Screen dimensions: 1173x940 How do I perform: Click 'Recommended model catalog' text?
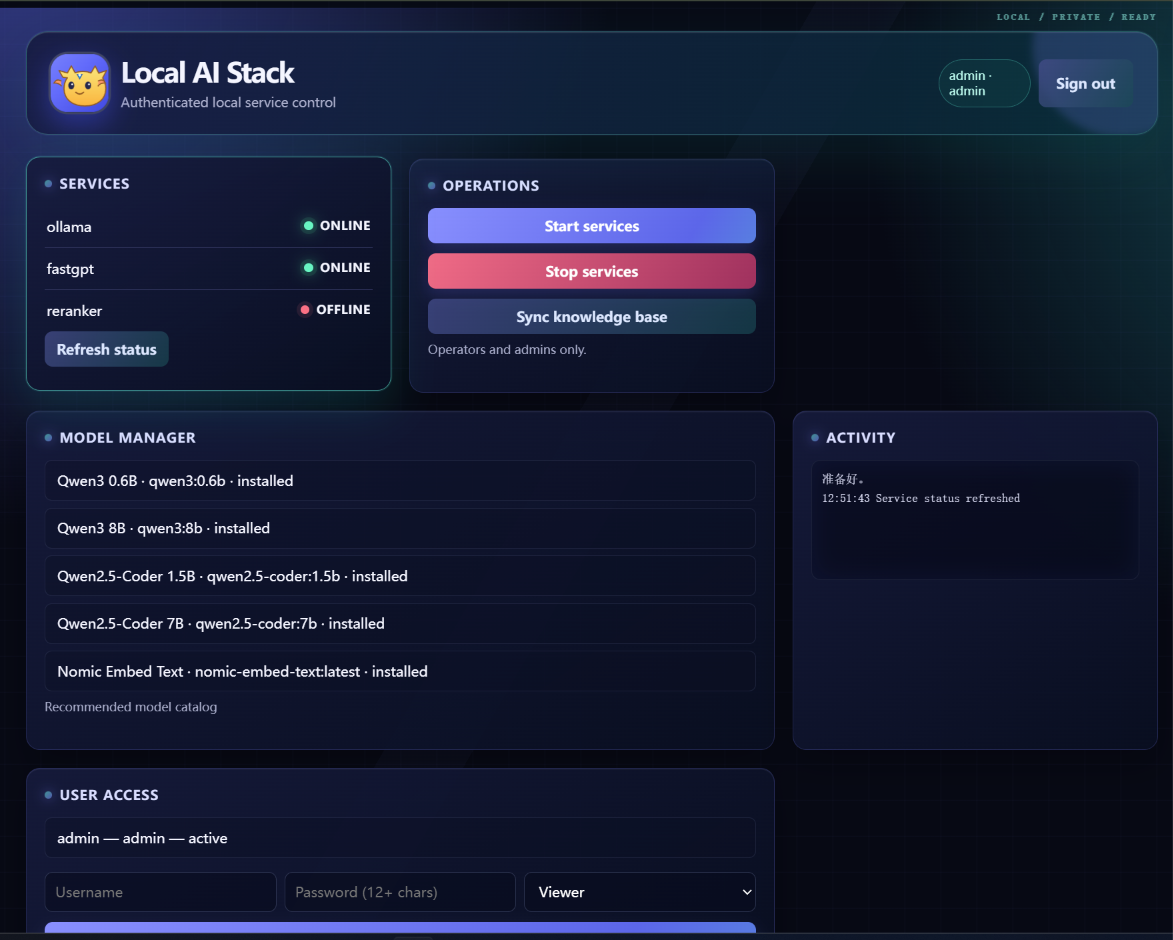(x=130, y=707)
